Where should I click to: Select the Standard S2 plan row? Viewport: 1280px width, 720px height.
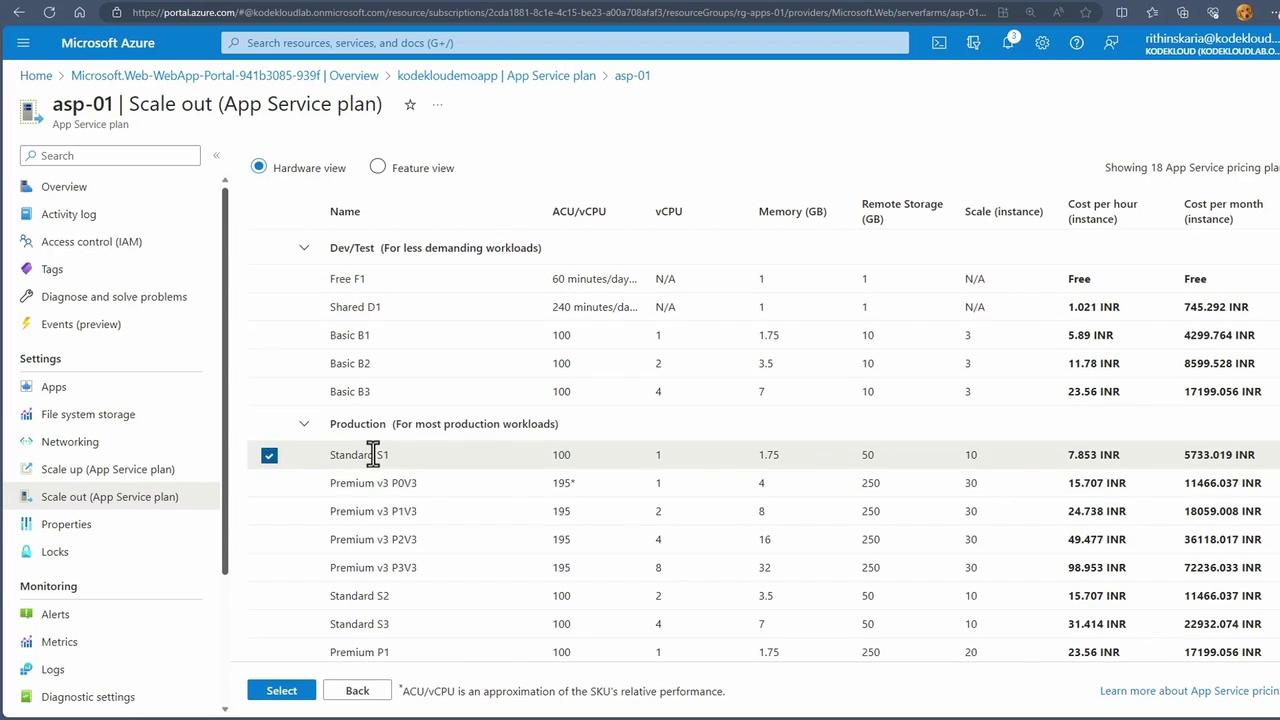point(764,596)
